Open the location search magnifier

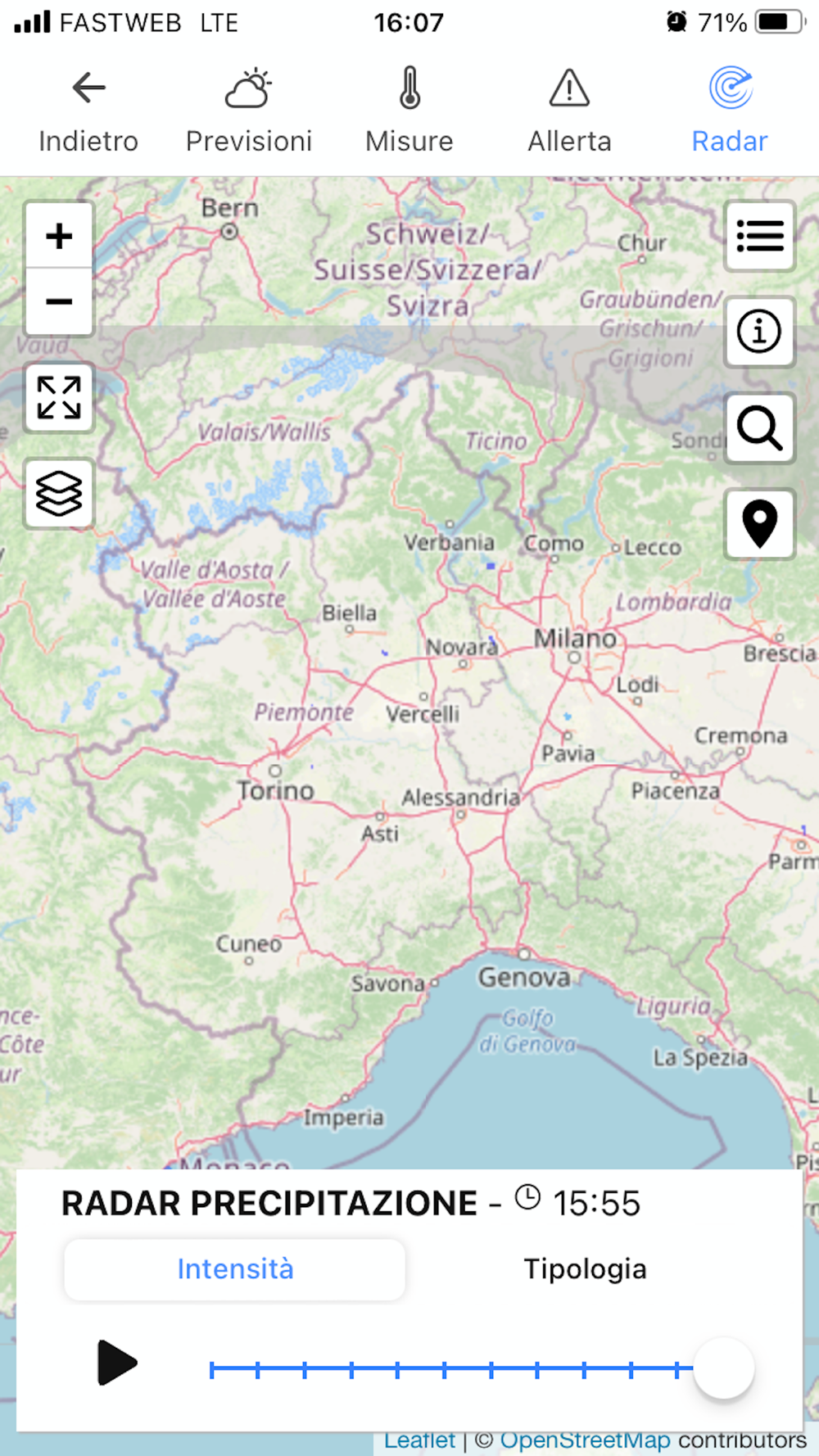(x=760, y=427)
